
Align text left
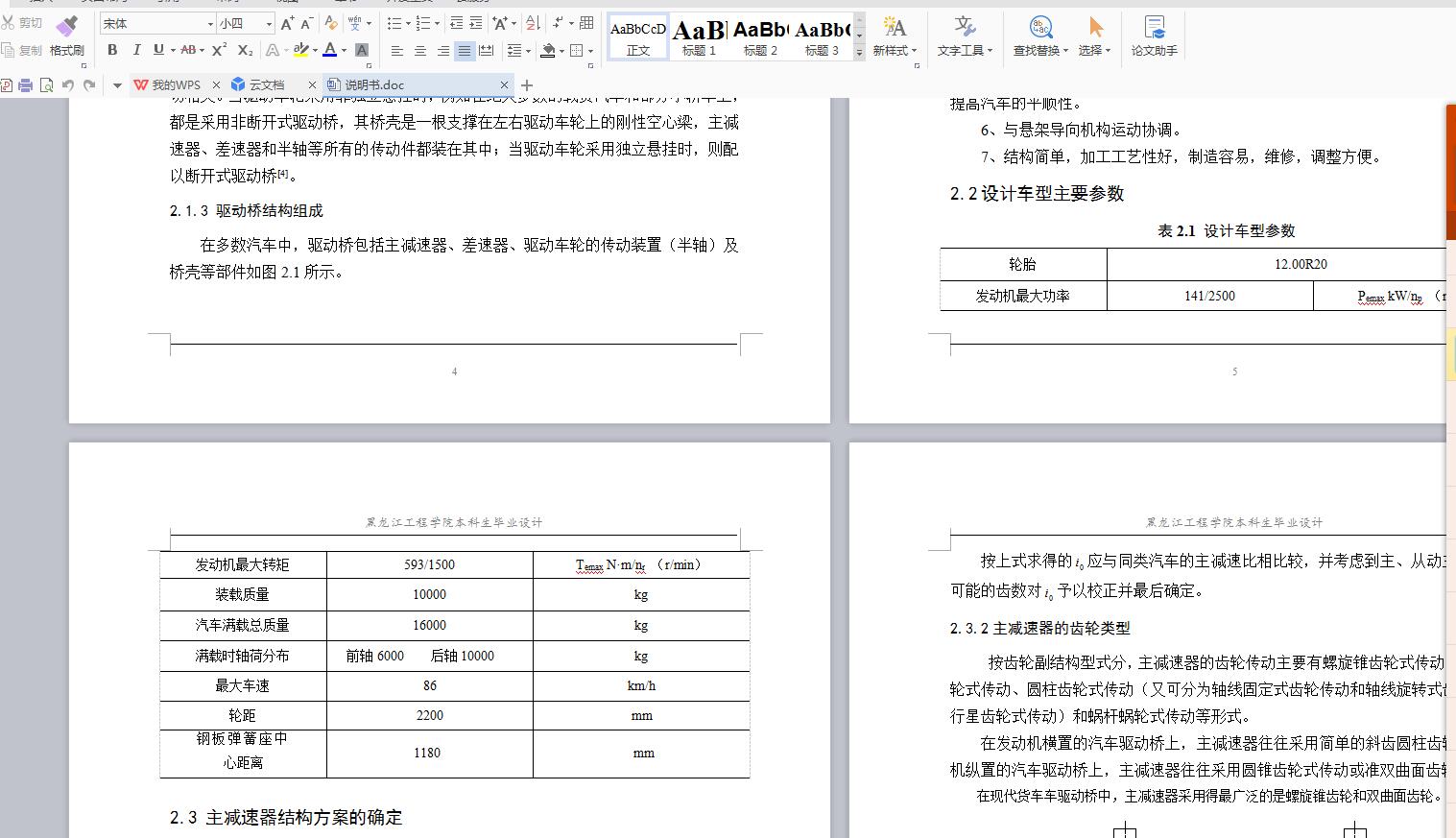(x=396, y=51)
